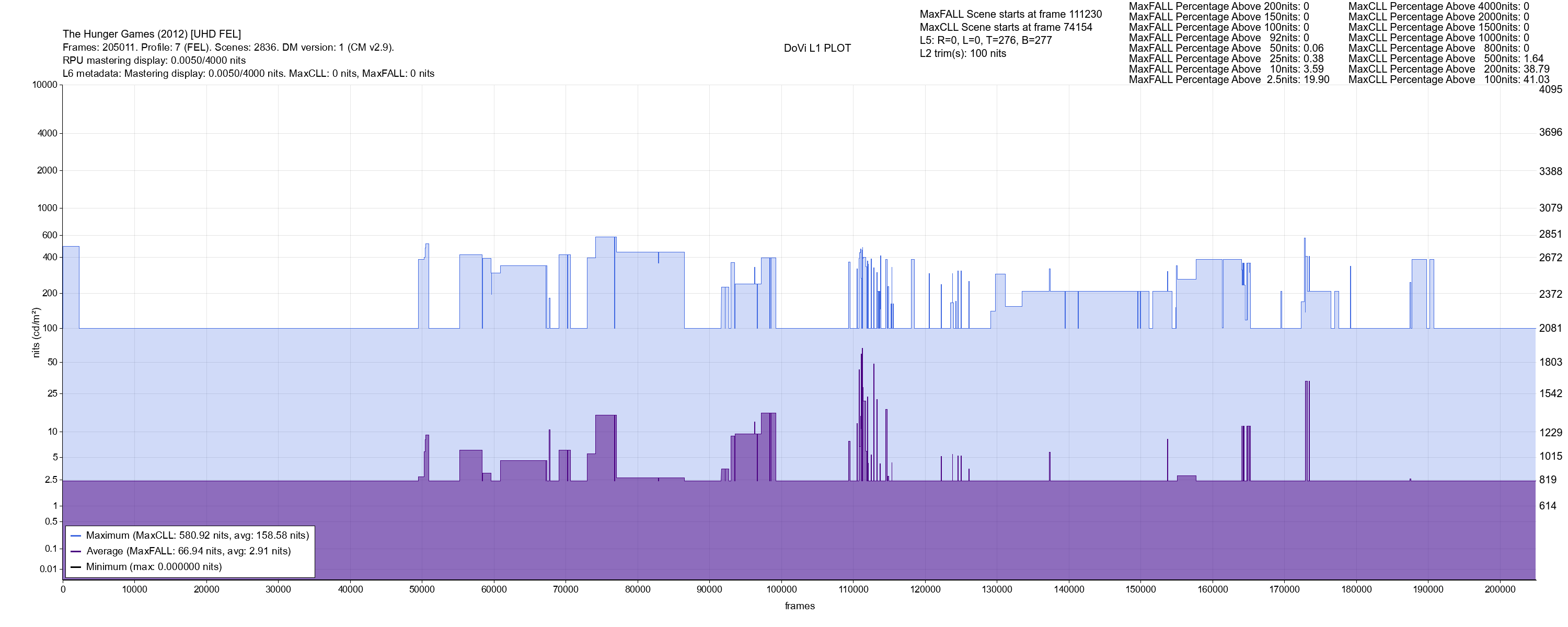Image resolution: width=1568 pixels, height=627 pixels.
Task: Click 'MaxCLL Percentage Above 100nits: 41.03' stat
Action: pyautogui.click(x=1449, y=80)
